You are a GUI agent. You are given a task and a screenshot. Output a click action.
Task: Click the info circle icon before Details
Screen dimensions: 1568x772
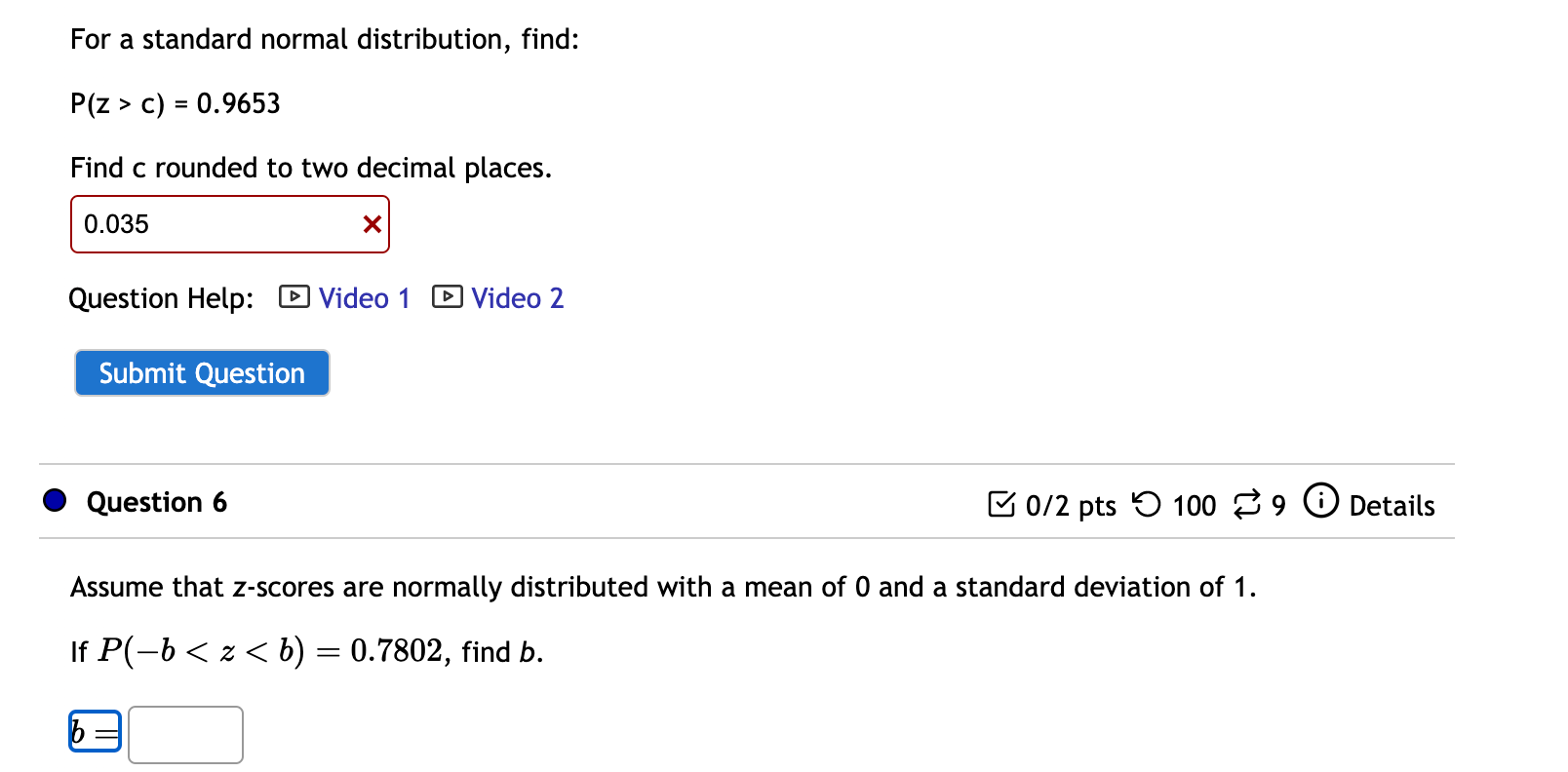[1321, 501]
